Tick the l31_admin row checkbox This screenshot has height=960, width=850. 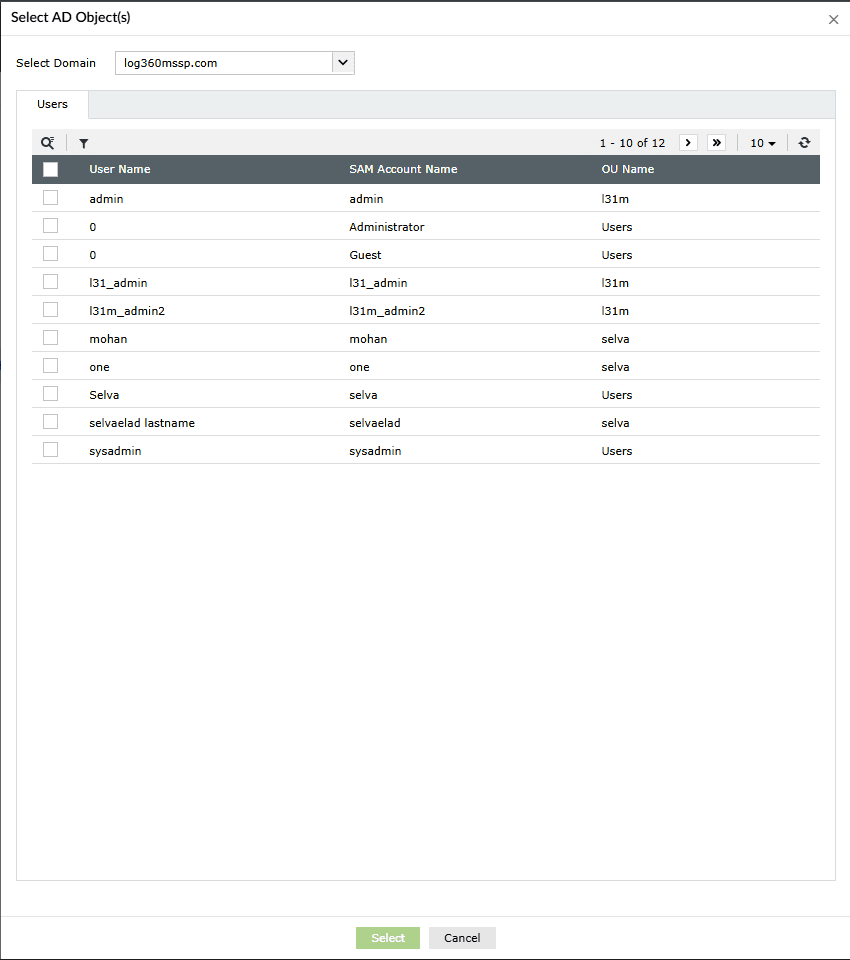50,282
